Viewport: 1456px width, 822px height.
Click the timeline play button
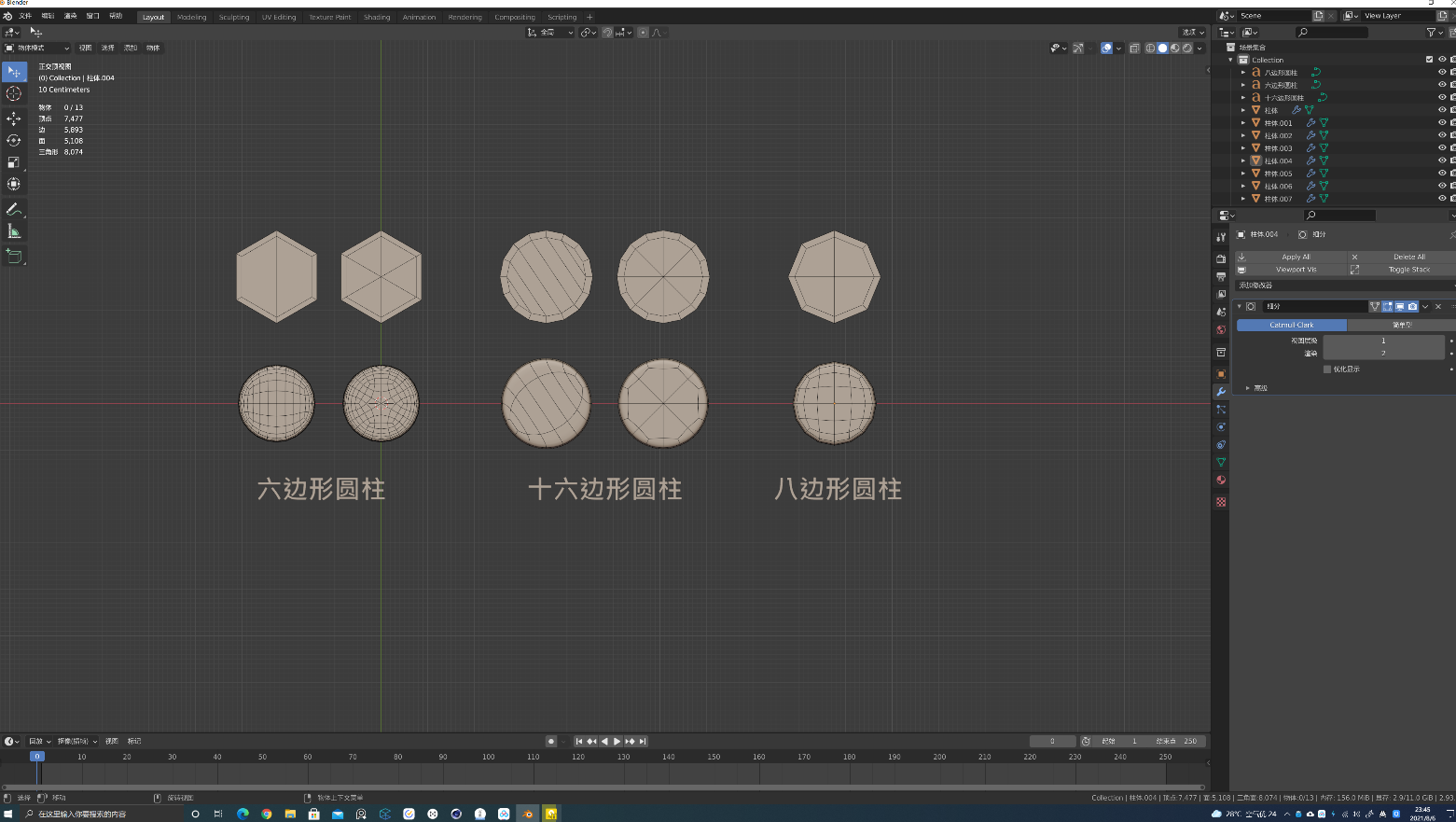click(x=617, y=742)
